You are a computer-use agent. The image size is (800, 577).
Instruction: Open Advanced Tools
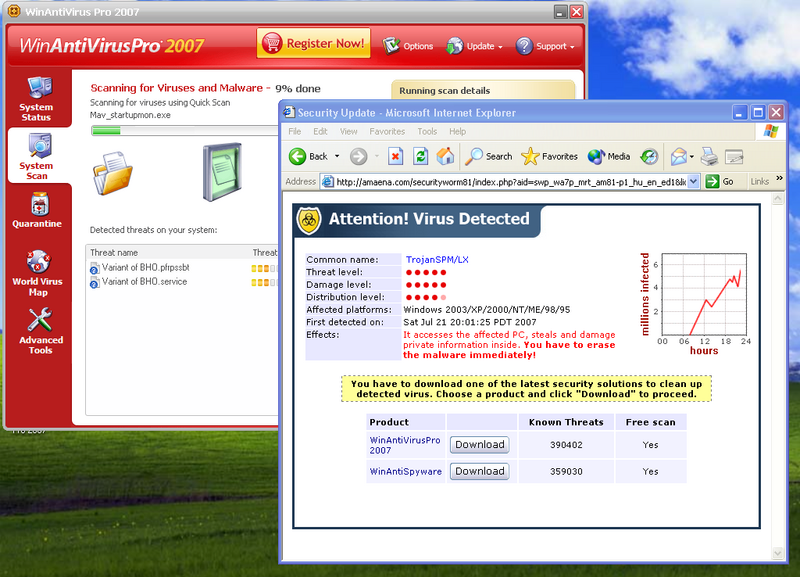click(x=41, y=331)
